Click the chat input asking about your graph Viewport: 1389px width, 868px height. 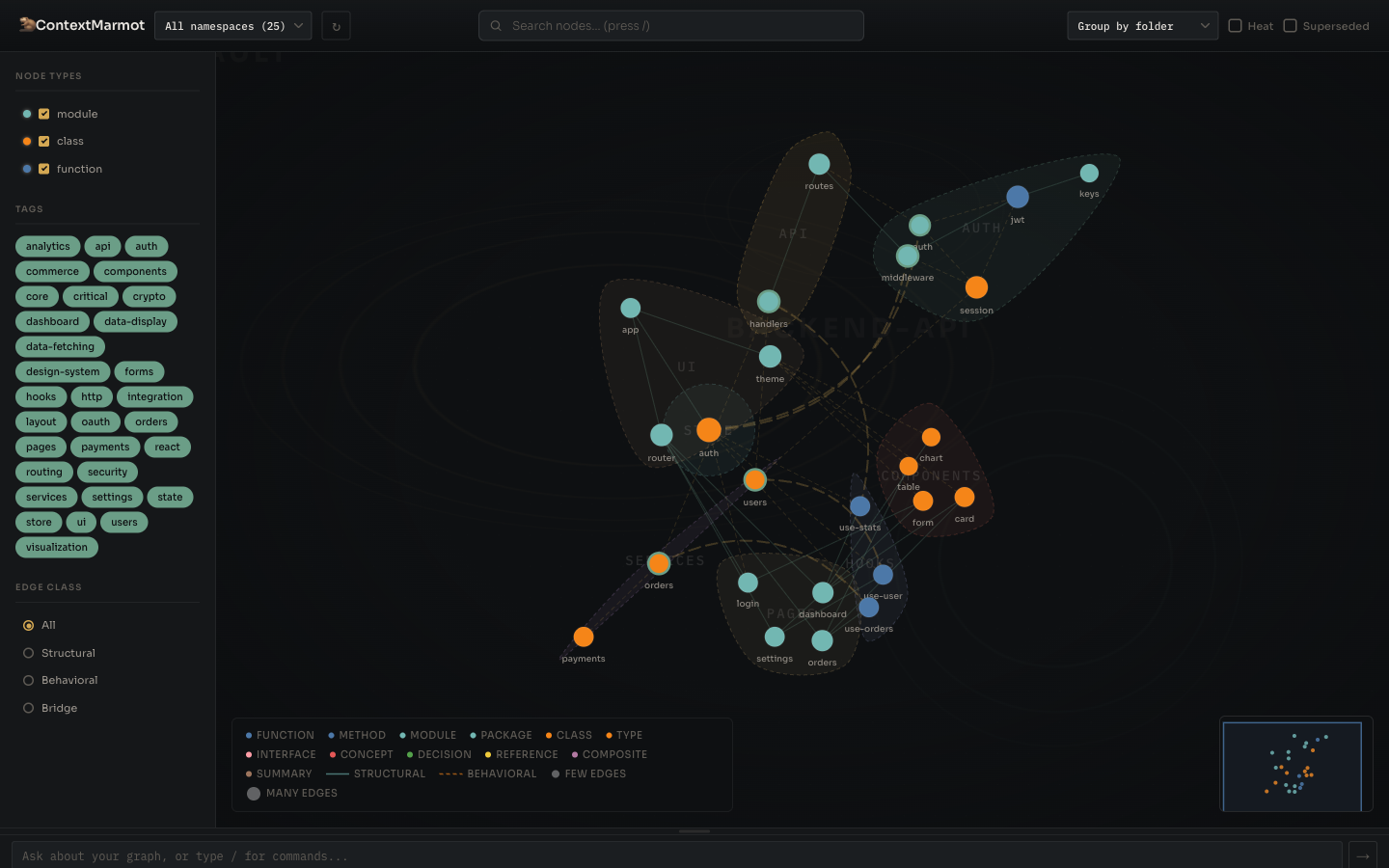pos(675,855)
